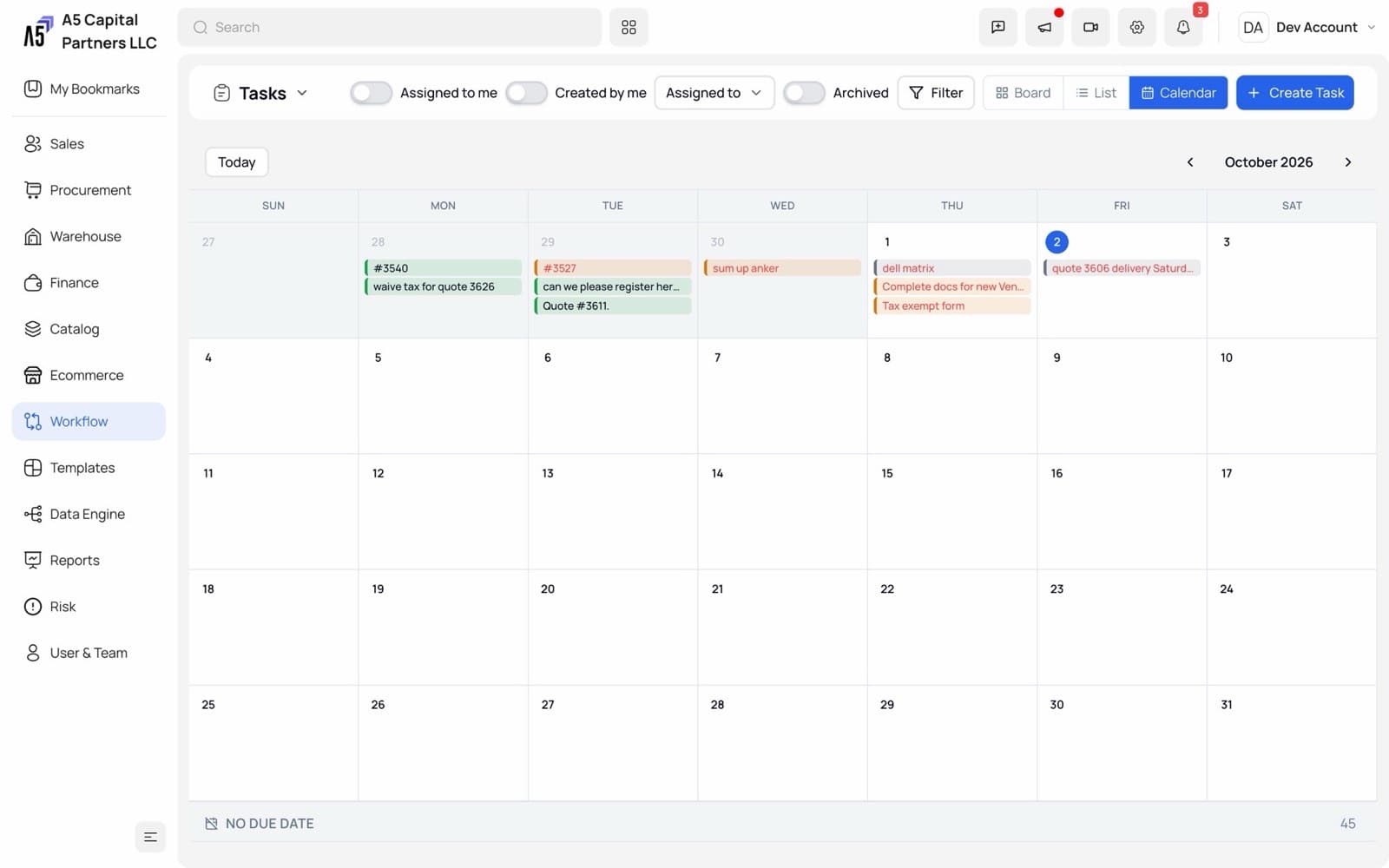Toggle Created by me switch
The image size is (1389, 868).
(x=526, y=93)
